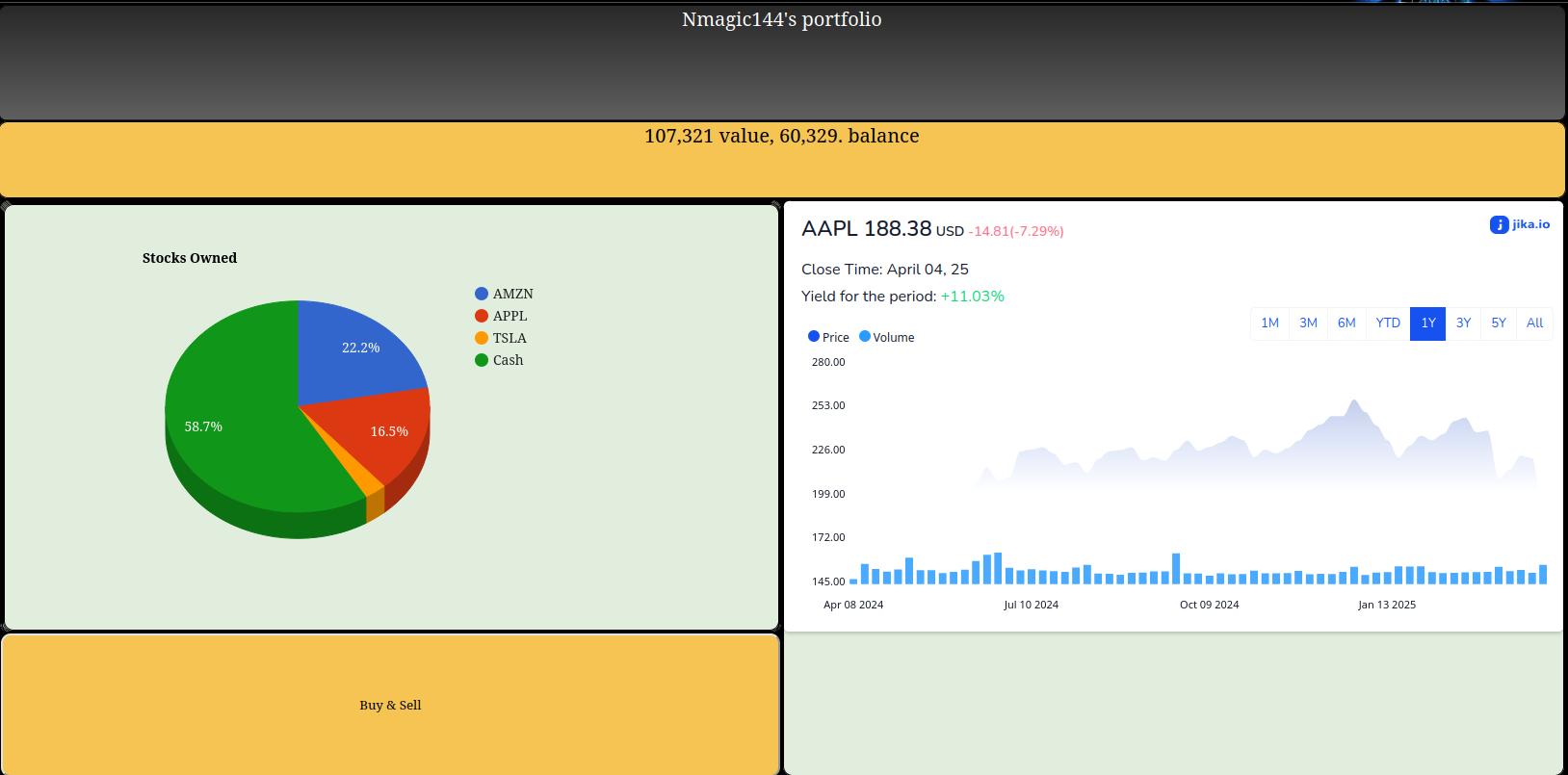The height and width of the screenshot is (775, 1568).
Task: Toggle the Price series legend
Action: click(828, 337)
